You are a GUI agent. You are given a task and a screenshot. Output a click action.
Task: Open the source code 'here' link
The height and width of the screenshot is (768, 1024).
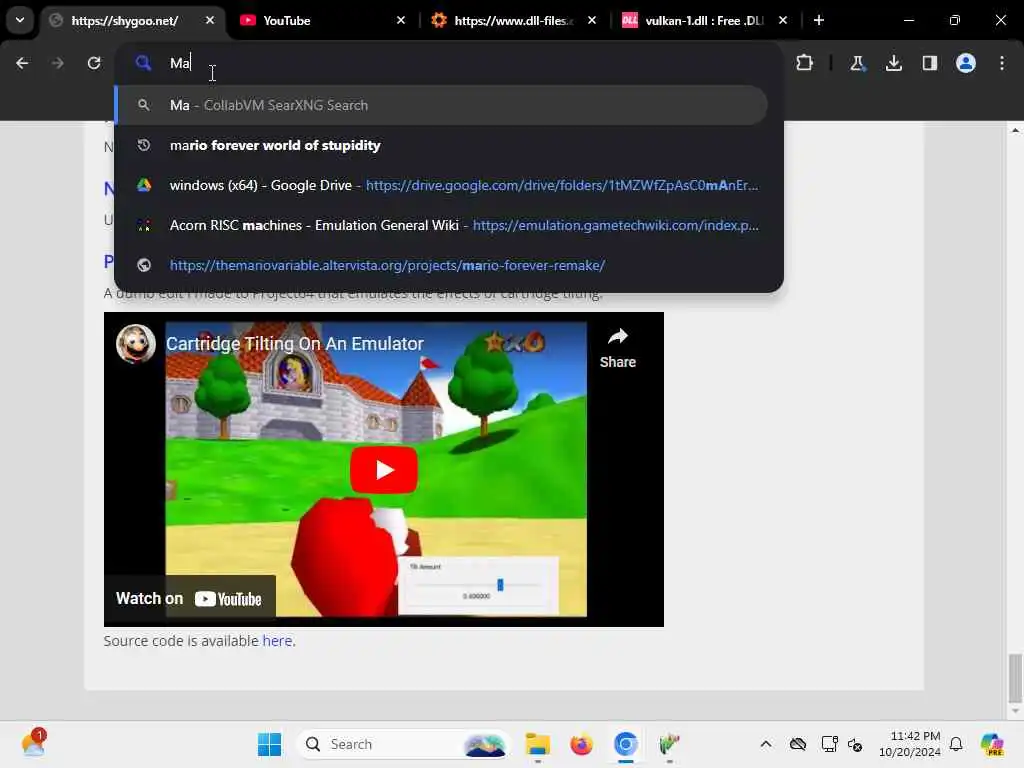click(277, 641)
